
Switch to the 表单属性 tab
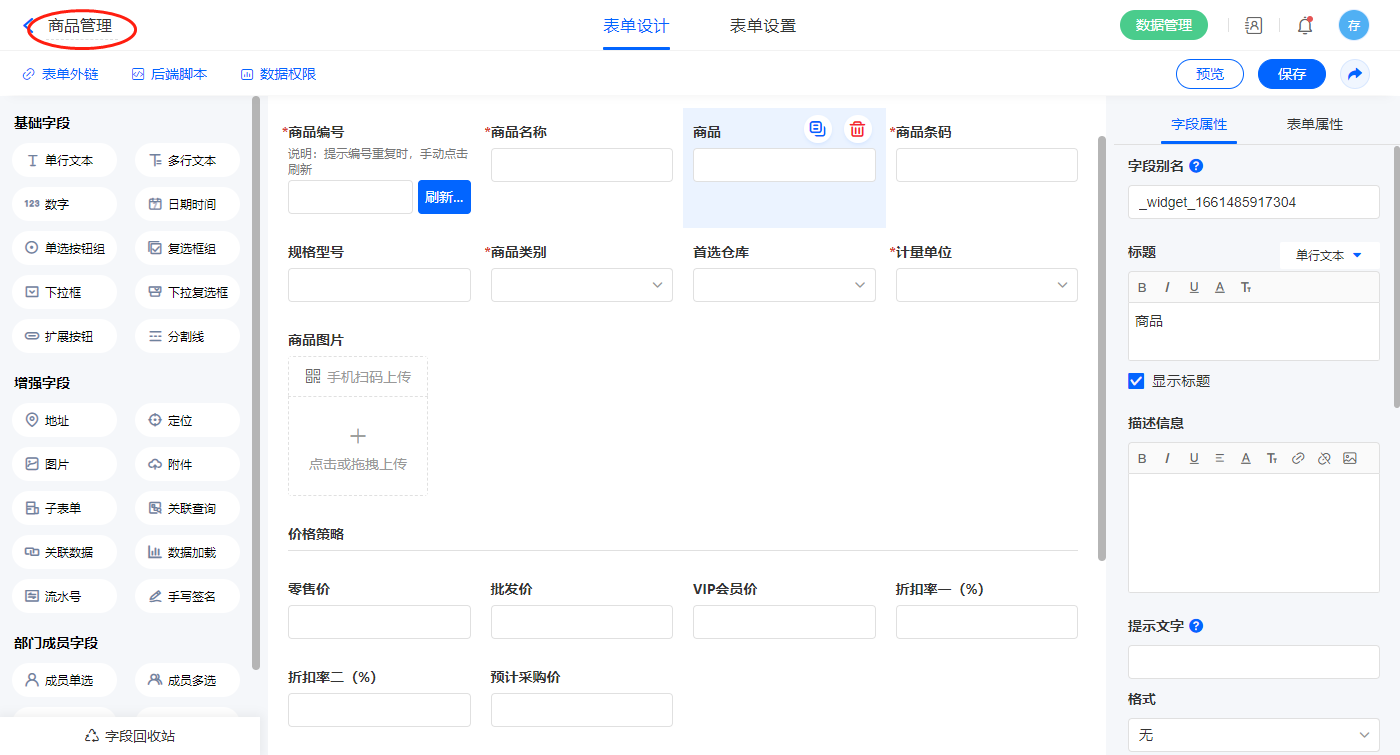[1314, 124]
